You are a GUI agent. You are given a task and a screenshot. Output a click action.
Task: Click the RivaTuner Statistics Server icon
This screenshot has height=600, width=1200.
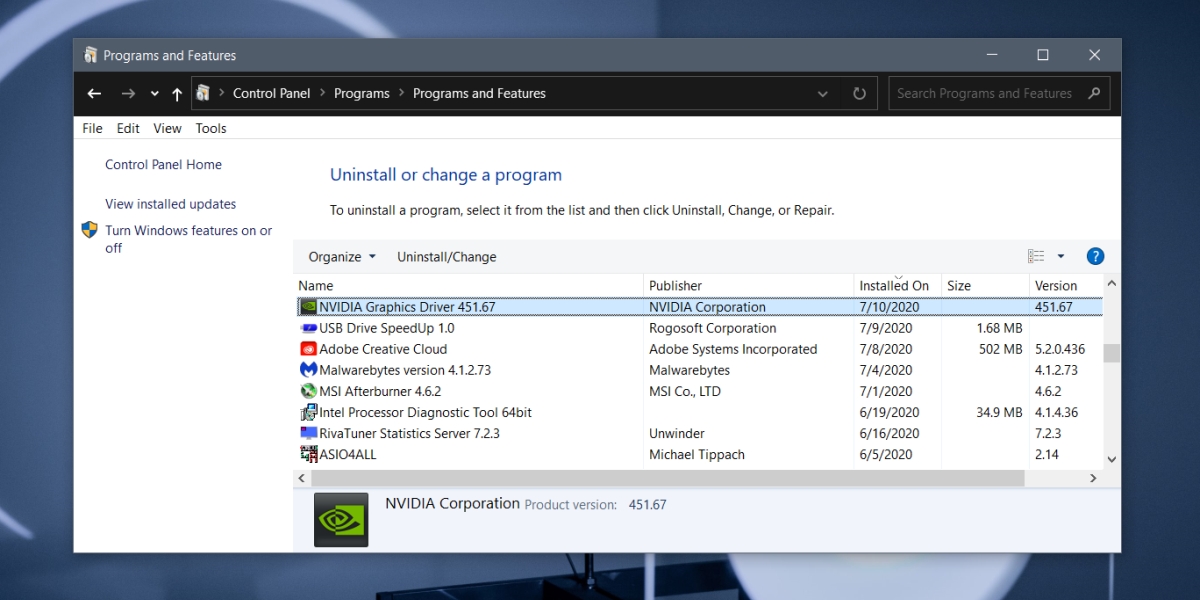coord(309,433)
